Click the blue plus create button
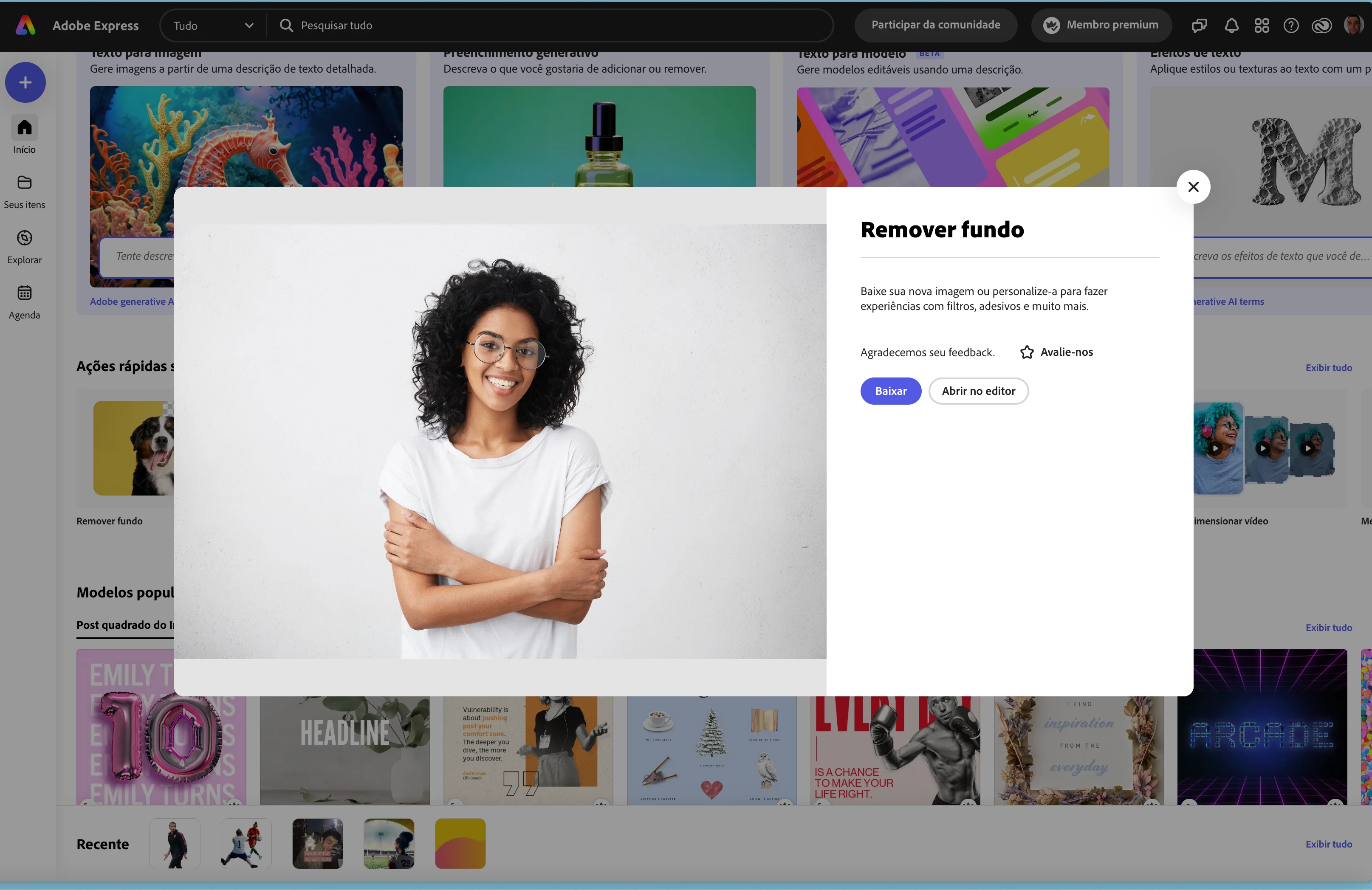 [25, 82]
